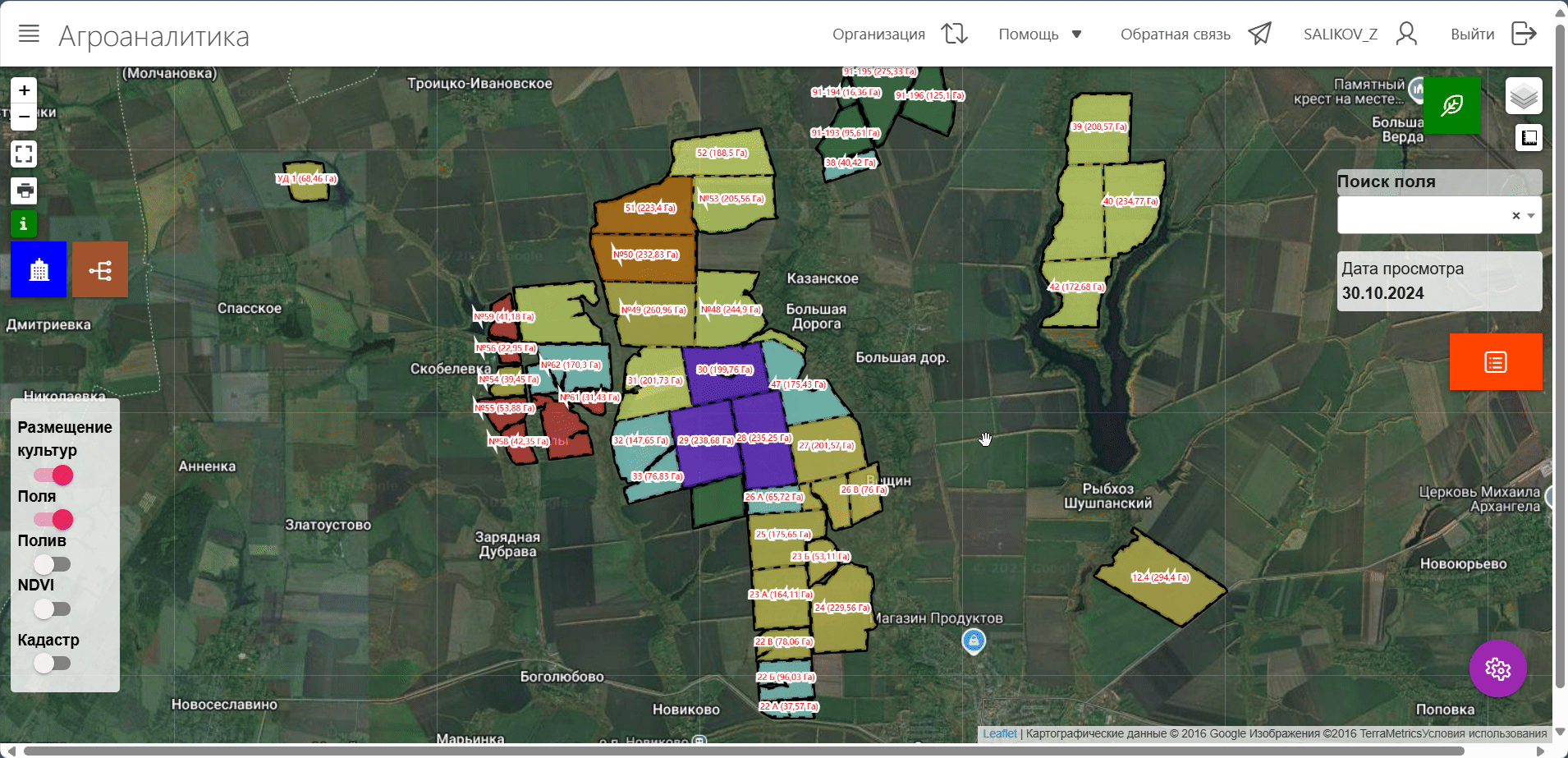The image size is (1568, 758).
Task: Click the brown hierarchy tree button
Action: pos(100,269)
